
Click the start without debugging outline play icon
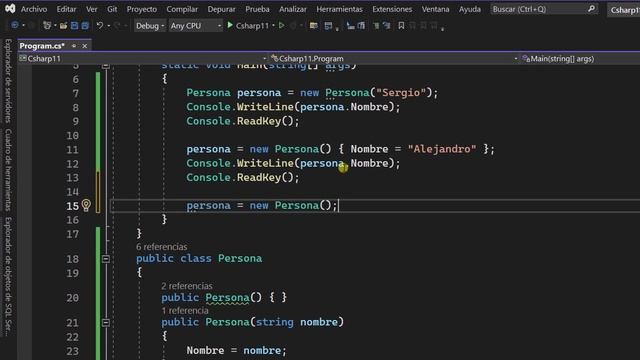pyautogui.click(x=281, y=26)
